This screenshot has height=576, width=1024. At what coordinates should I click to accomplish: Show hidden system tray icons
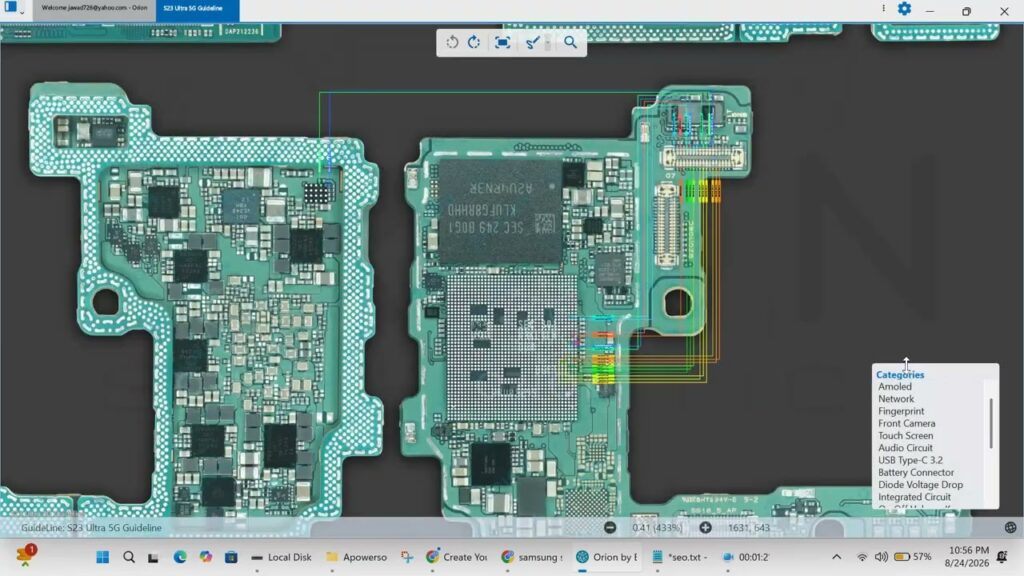click(837, 557)
